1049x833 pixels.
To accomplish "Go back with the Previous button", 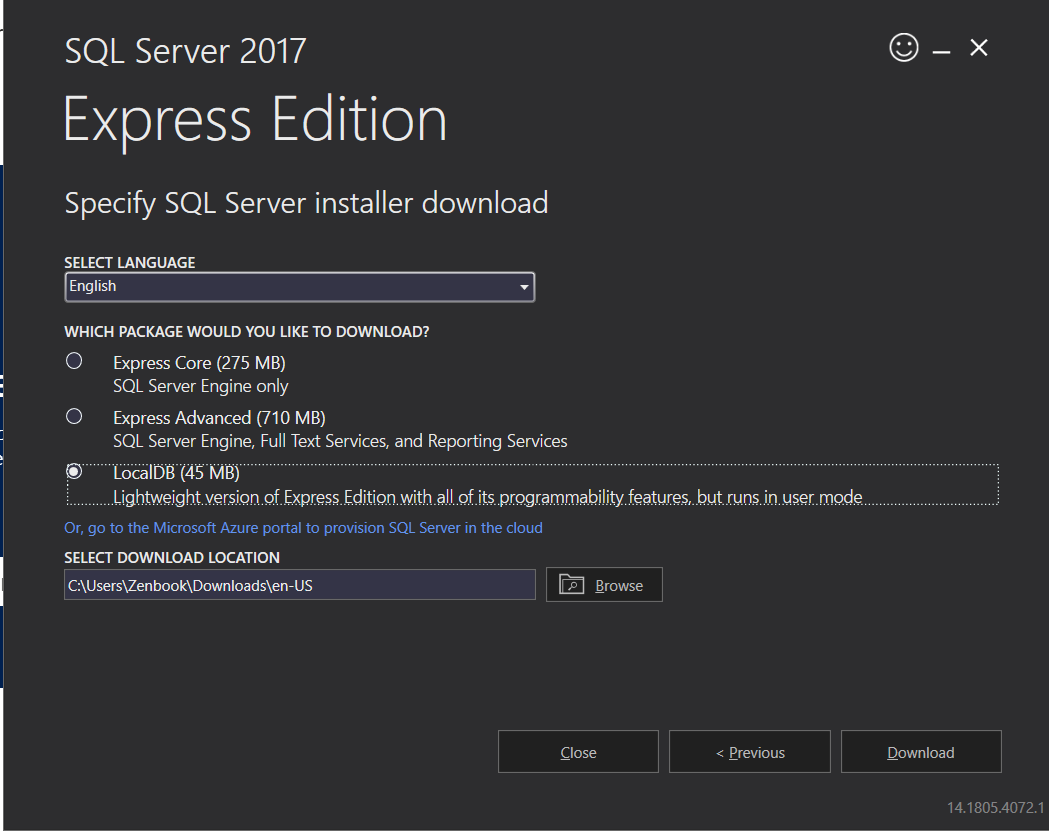I will tap(750, 751).
